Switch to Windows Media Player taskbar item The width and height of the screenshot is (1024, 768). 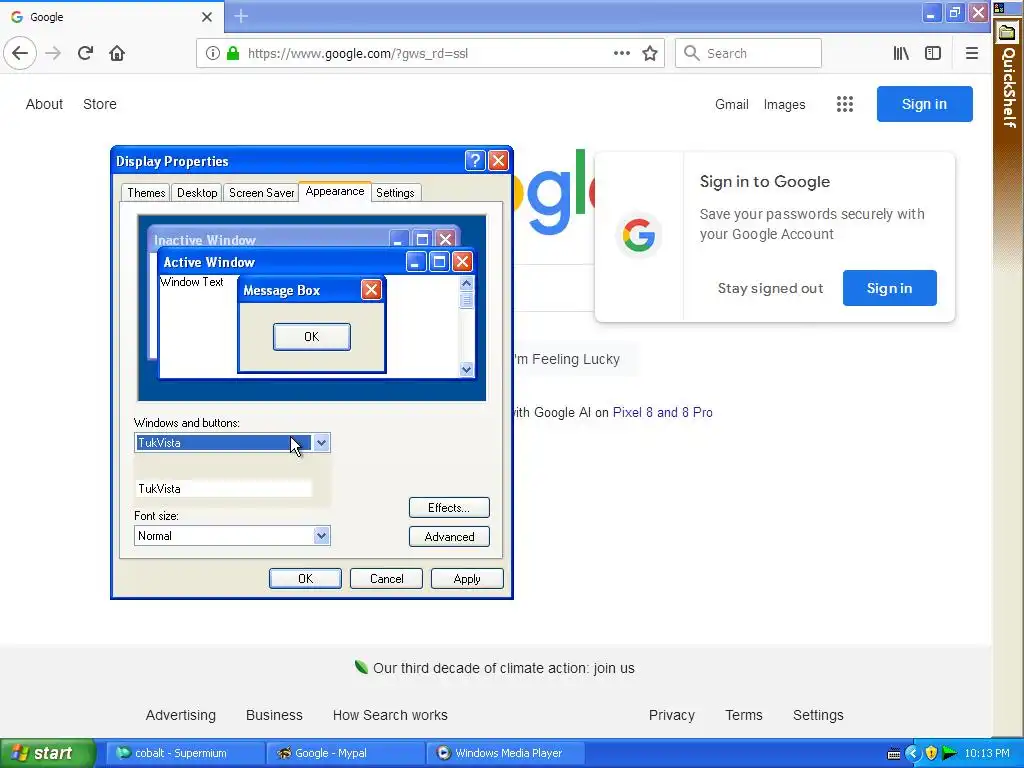tap(505, 753)
